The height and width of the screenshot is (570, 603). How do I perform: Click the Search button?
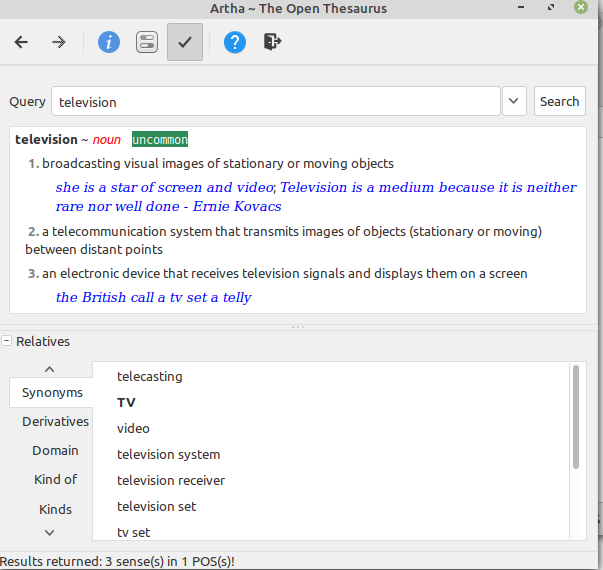pos(560,101)
